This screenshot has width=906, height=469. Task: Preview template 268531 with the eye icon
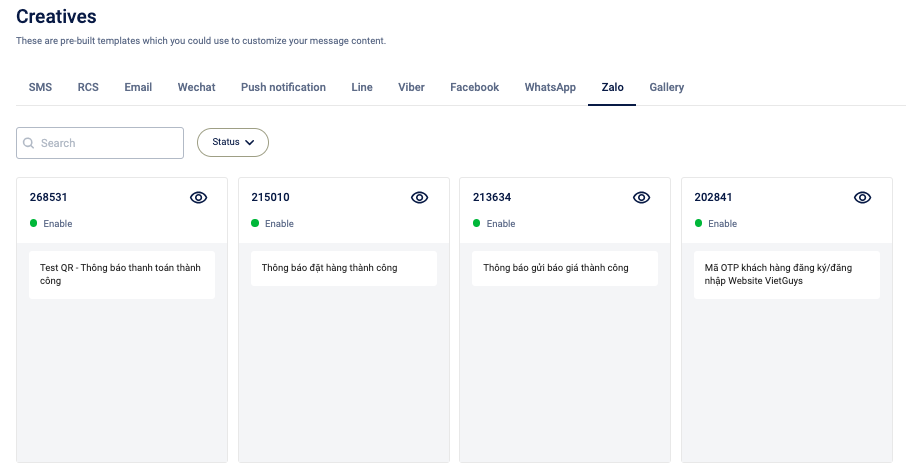pyautogui.click(x=198, y=198)
